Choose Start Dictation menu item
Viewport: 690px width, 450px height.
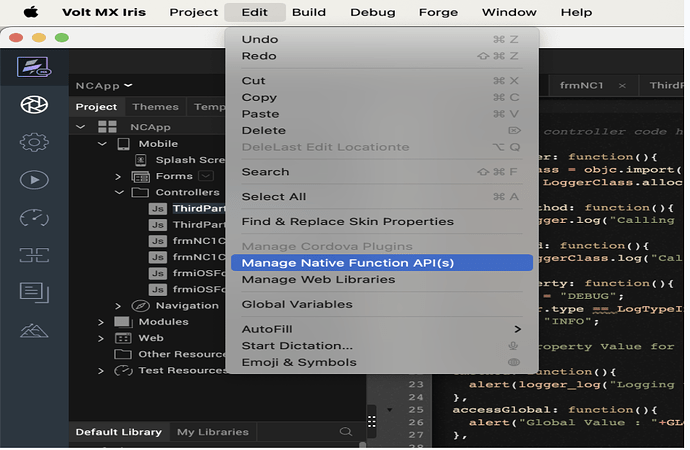coord(382,346)
